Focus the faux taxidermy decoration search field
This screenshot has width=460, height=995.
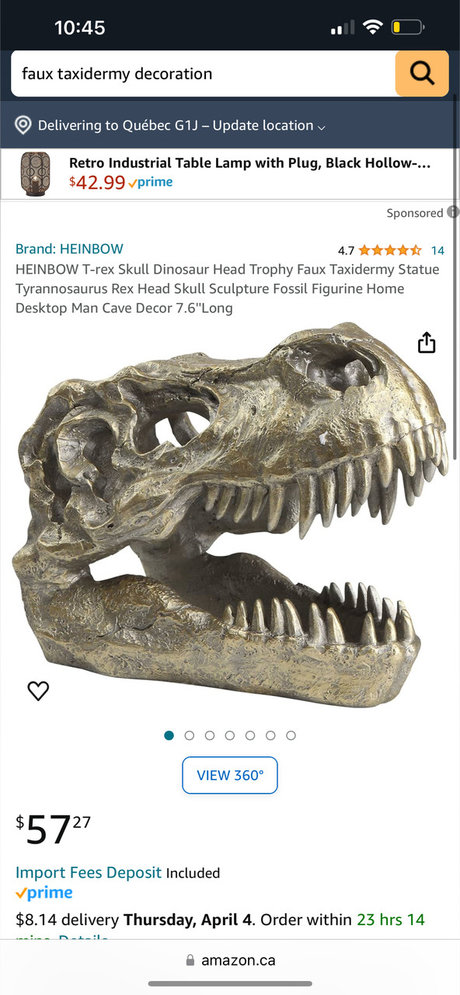click(203, 74)
